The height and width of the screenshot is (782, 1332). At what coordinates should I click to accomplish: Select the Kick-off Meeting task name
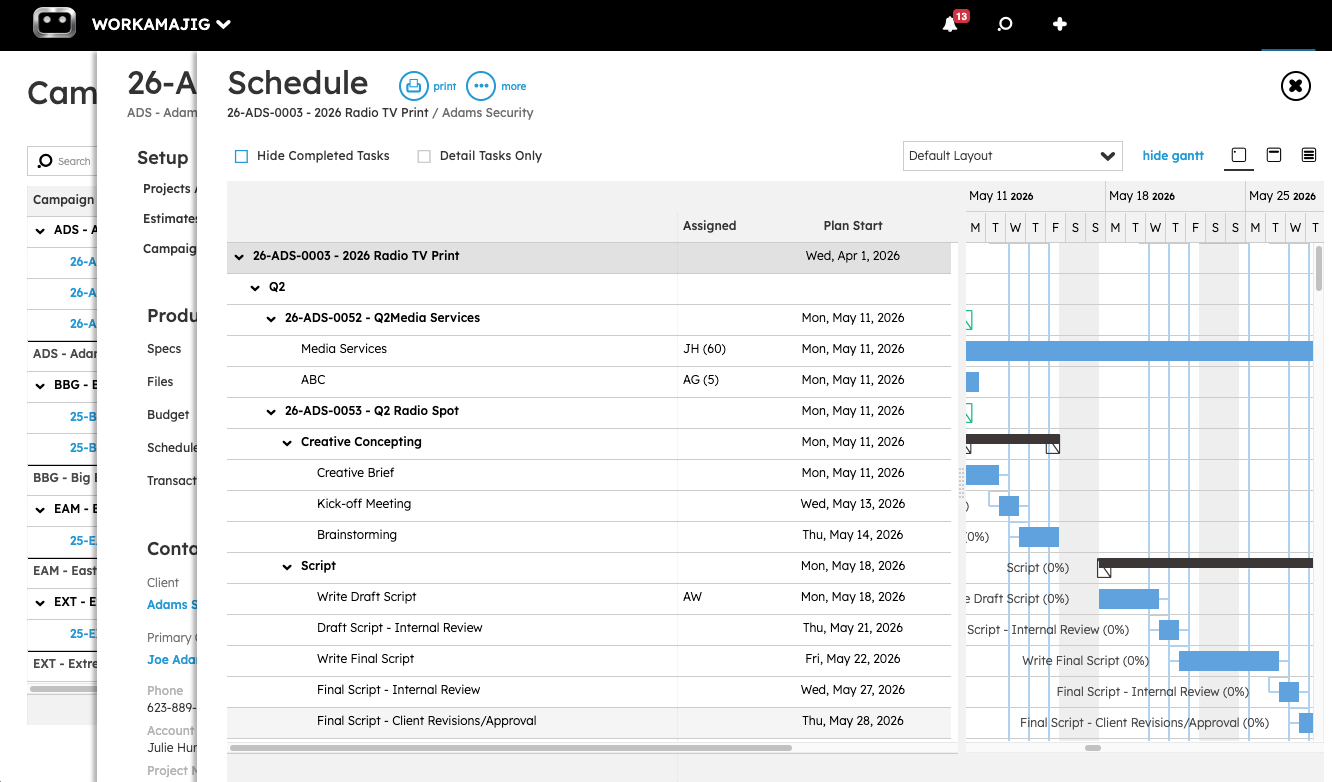(364, 505)
